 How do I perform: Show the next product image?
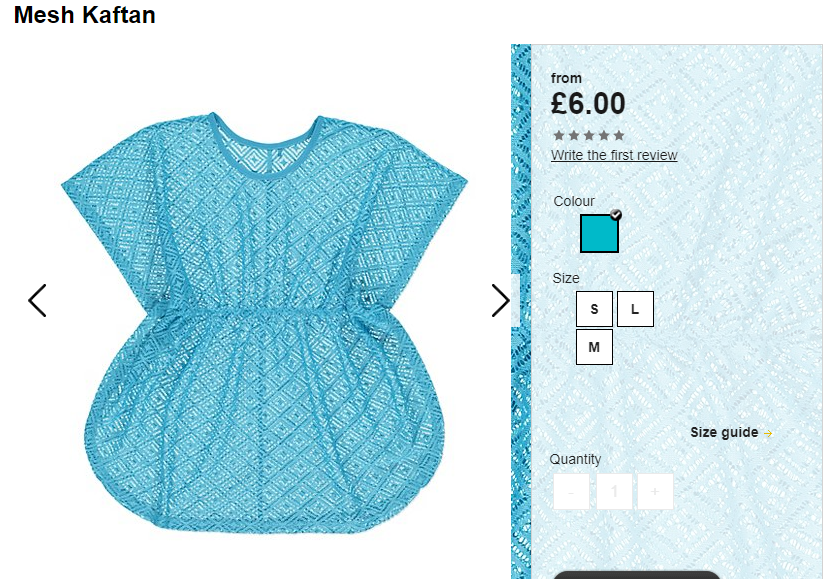point(500,300)
